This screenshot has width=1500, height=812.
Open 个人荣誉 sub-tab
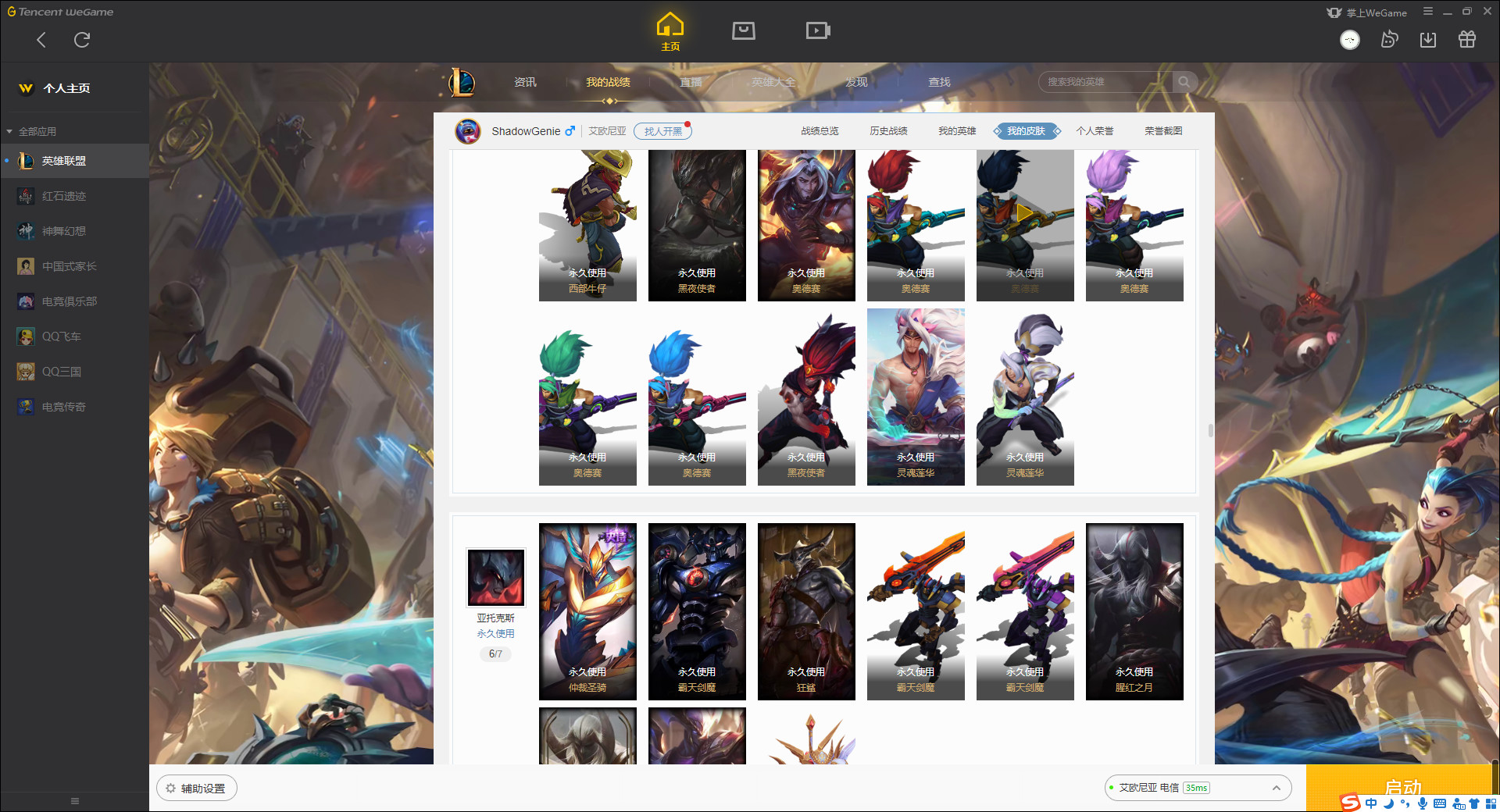(x=1095, y=131)
